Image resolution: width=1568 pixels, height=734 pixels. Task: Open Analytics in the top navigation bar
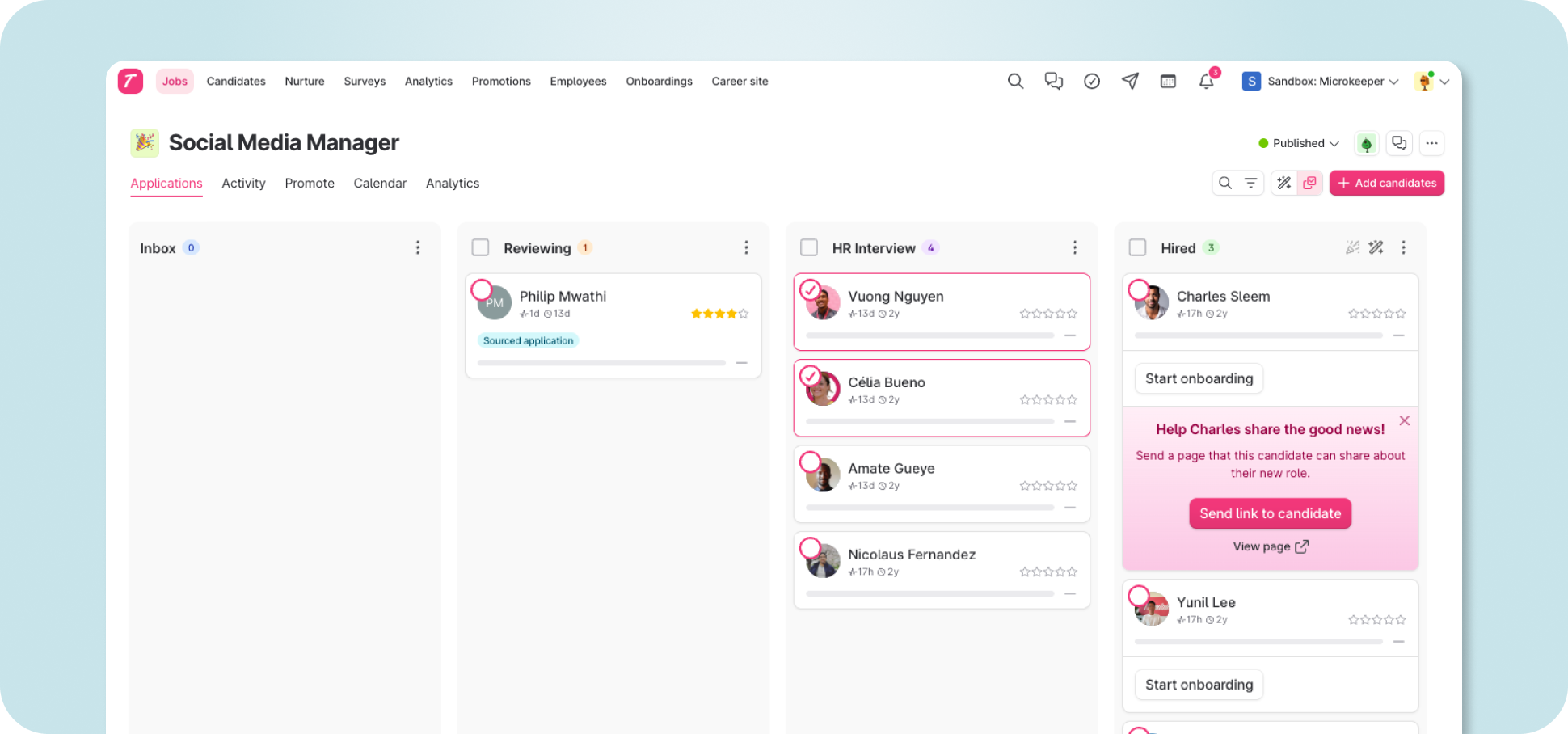coord(428,81)
